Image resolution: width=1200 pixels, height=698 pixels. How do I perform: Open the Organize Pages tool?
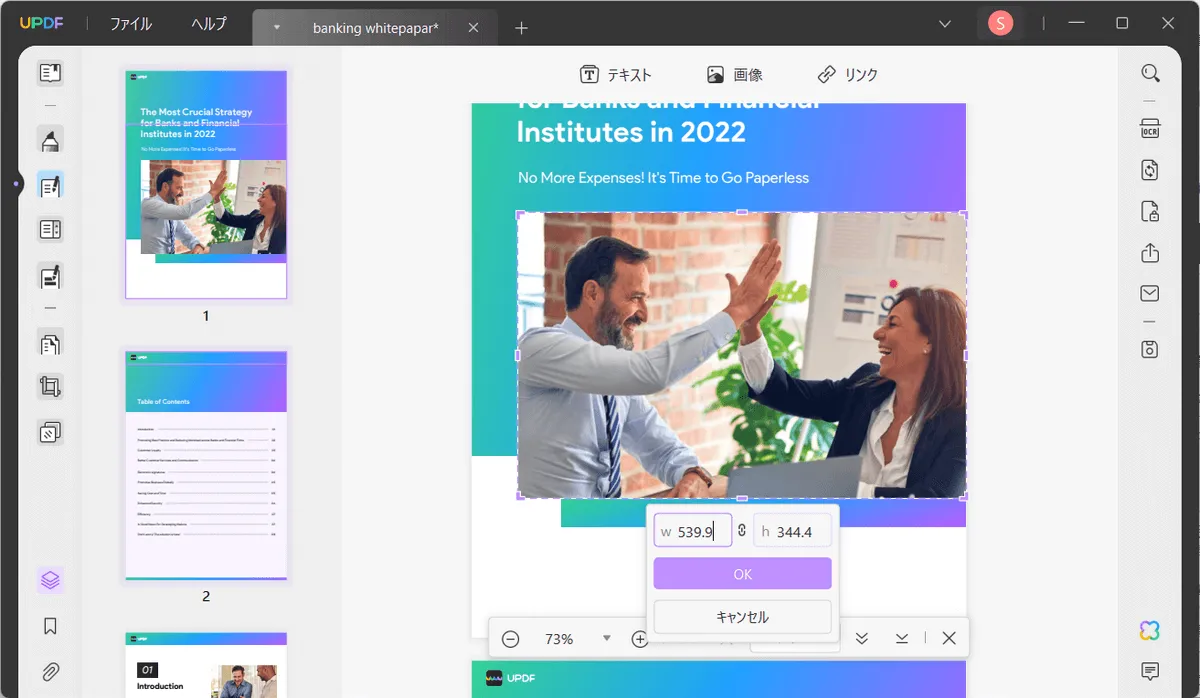click(50, 343)
